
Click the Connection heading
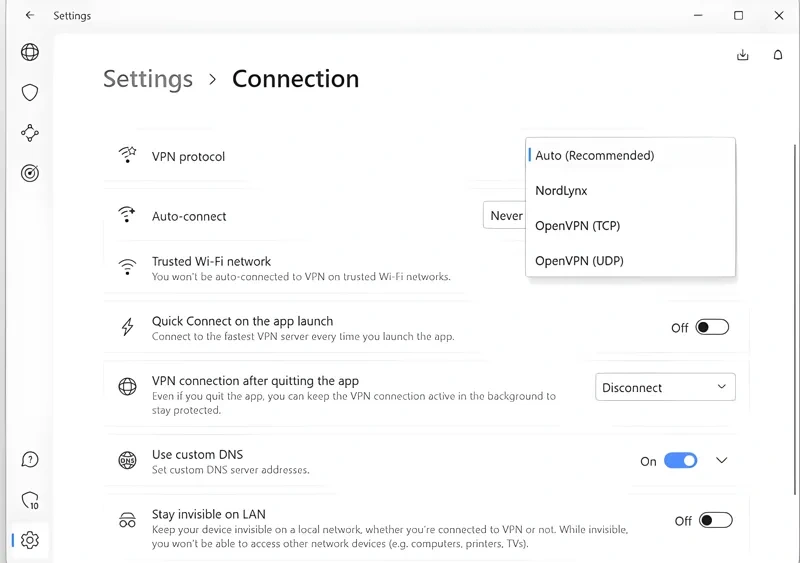click(x=295, y=79)
